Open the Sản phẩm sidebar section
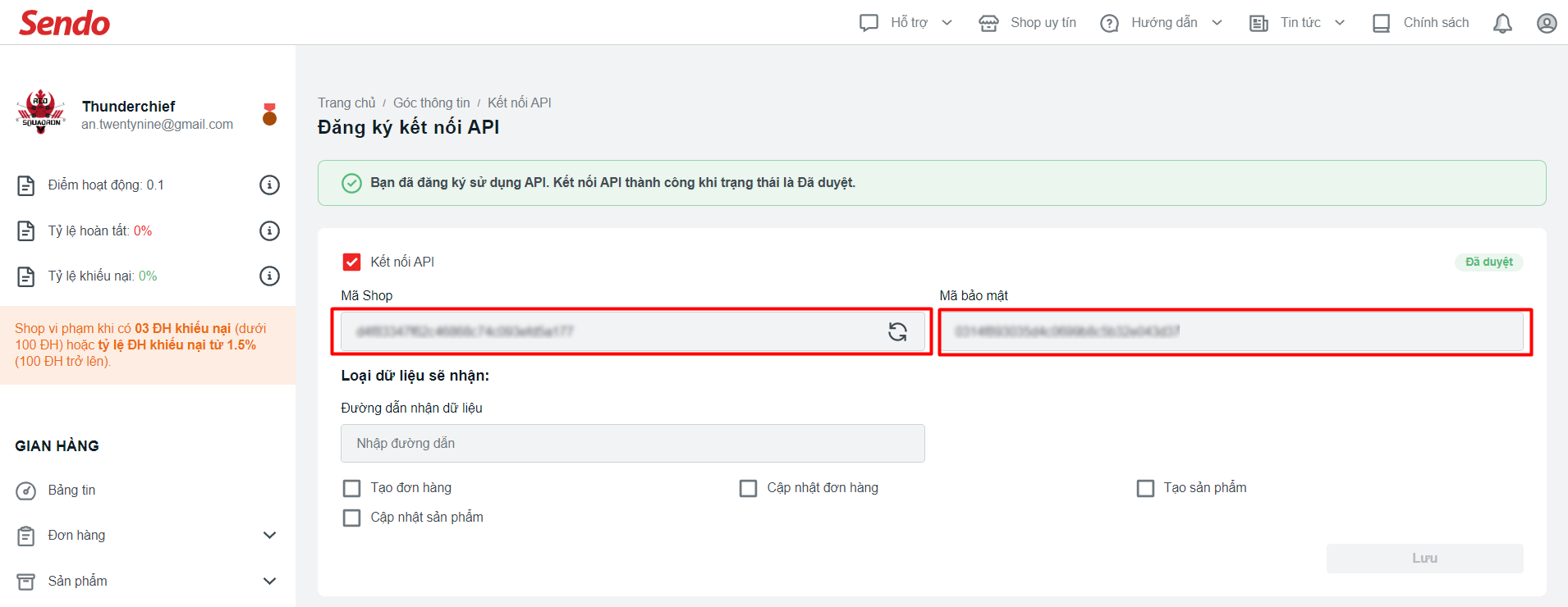This screenshot has width=1568, height=607. (x=77, y=582)
